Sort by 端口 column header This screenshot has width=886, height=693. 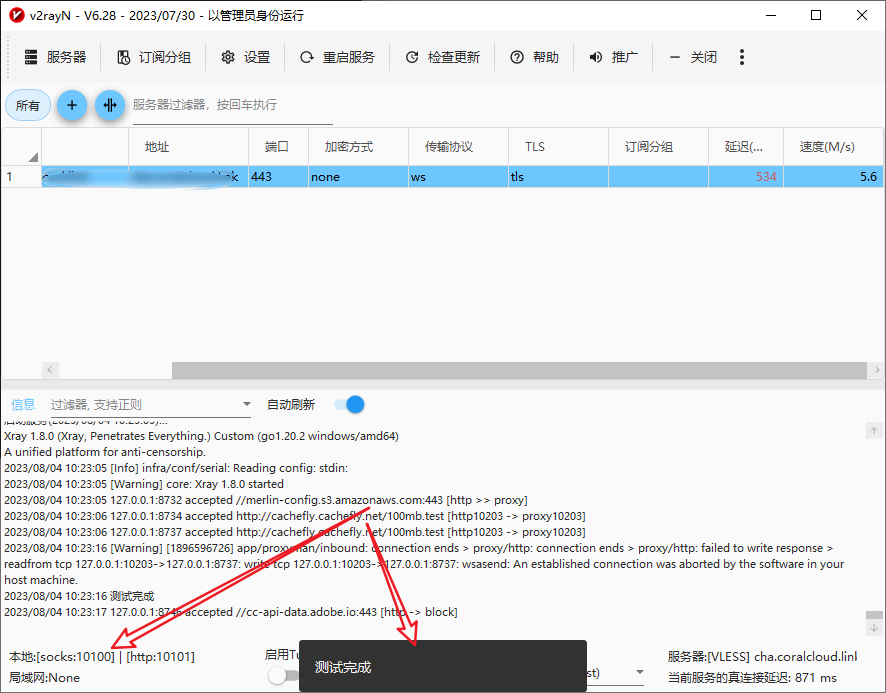click(x=278, y=147)
